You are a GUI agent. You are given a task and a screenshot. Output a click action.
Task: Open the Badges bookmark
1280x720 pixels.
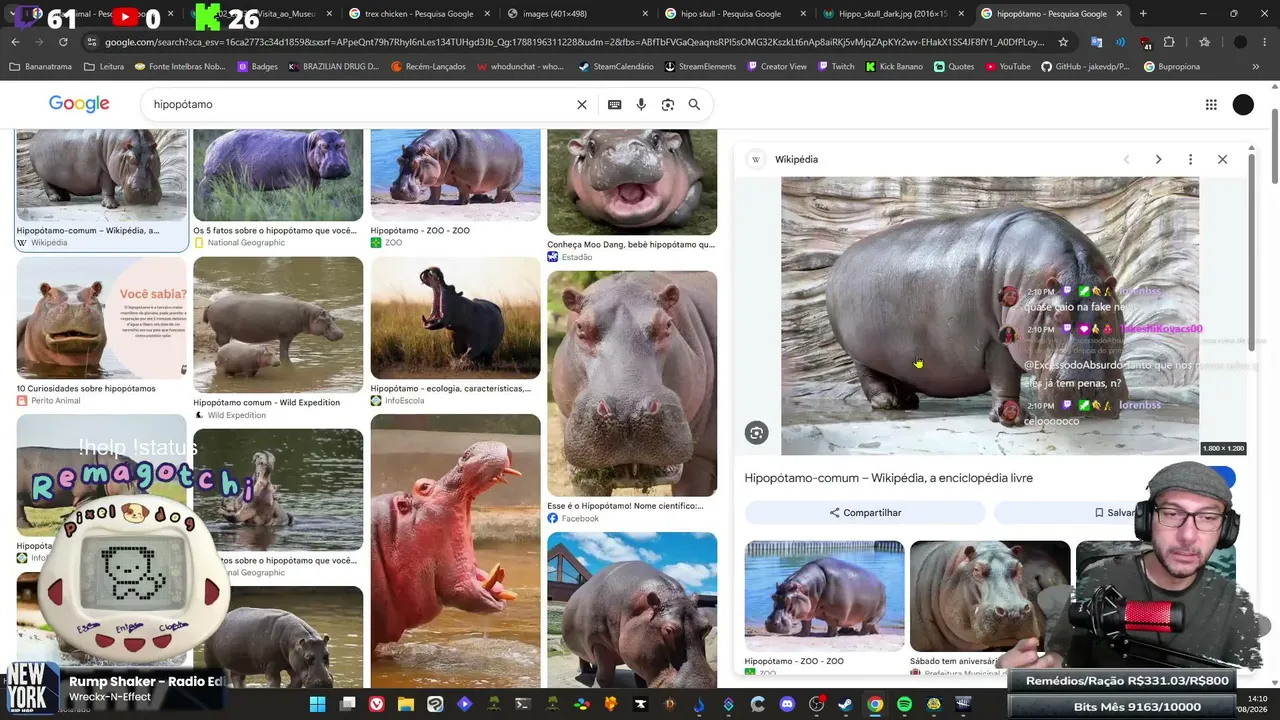[x=258, y=66]
